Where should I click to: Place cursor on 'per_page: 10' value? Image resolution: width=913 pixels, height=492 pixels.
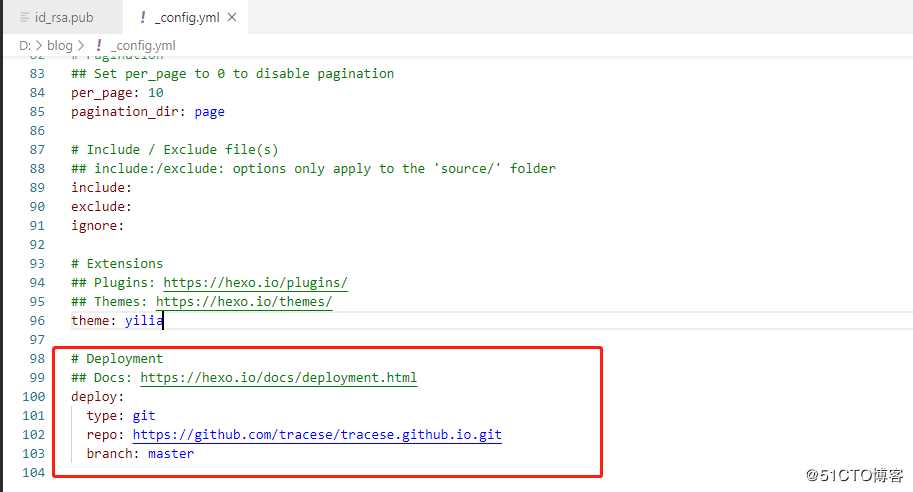coord(155,93)
